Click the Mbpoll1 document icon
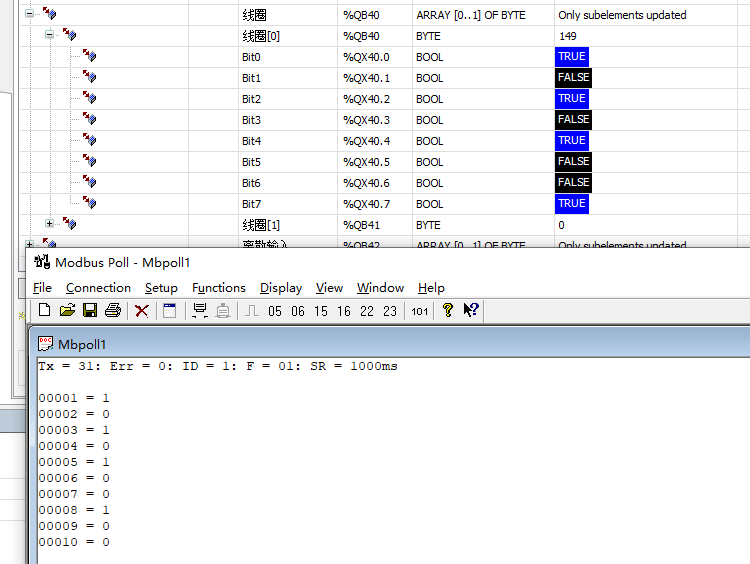The height and width of the screenshot is (564, 750). (x=45, y=343)
